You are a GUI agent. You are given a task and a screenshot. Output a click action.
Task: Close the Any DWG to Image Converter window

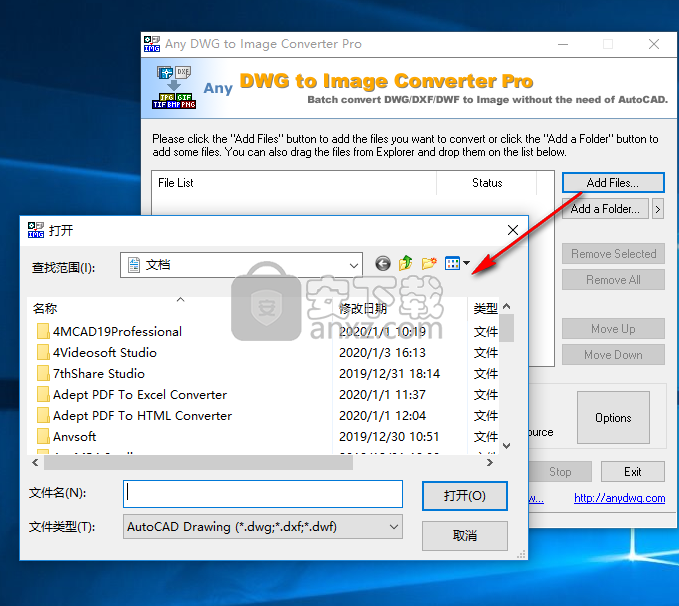click(x=654, y=44)
